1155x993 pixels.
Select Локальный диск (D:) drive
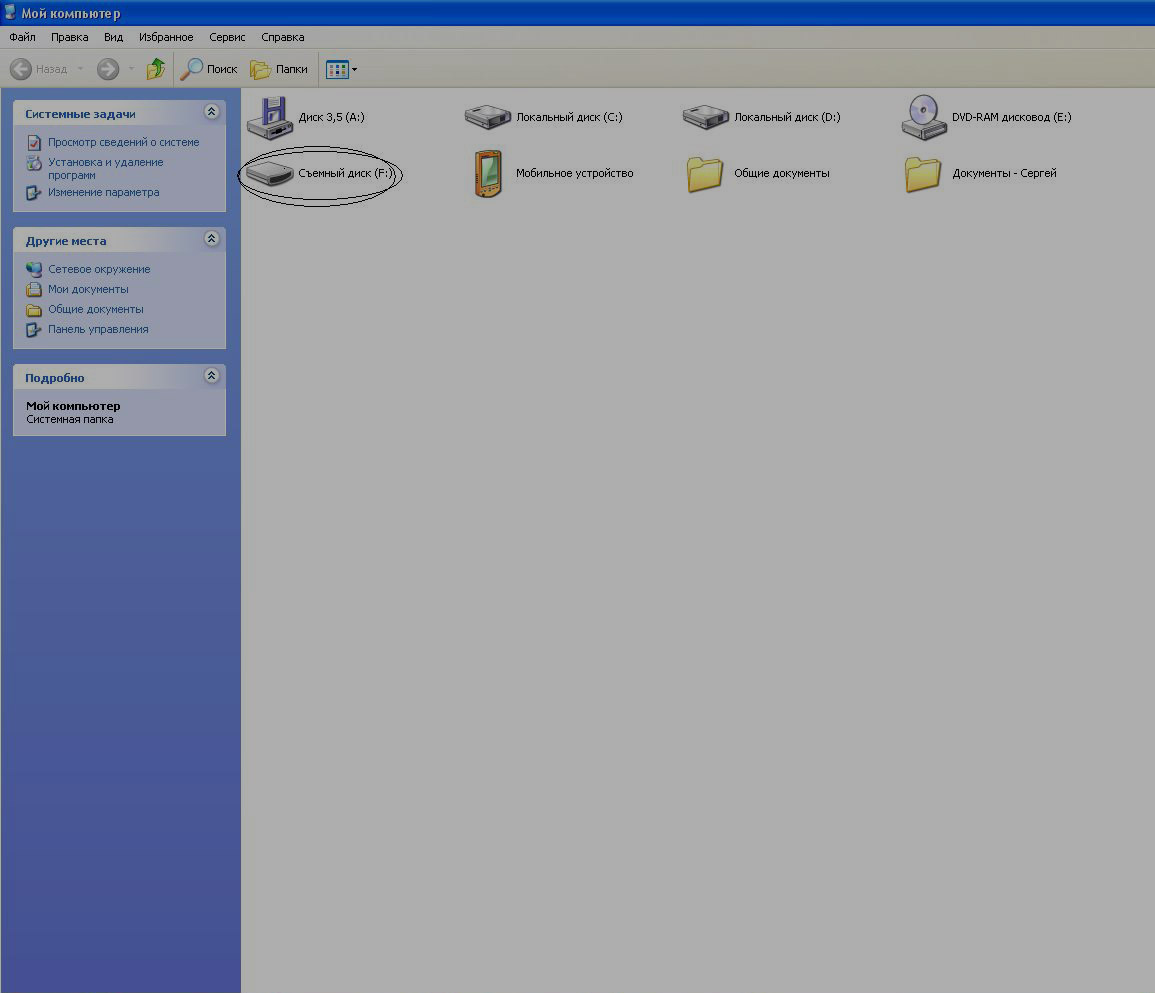click(x=705, y=117)
